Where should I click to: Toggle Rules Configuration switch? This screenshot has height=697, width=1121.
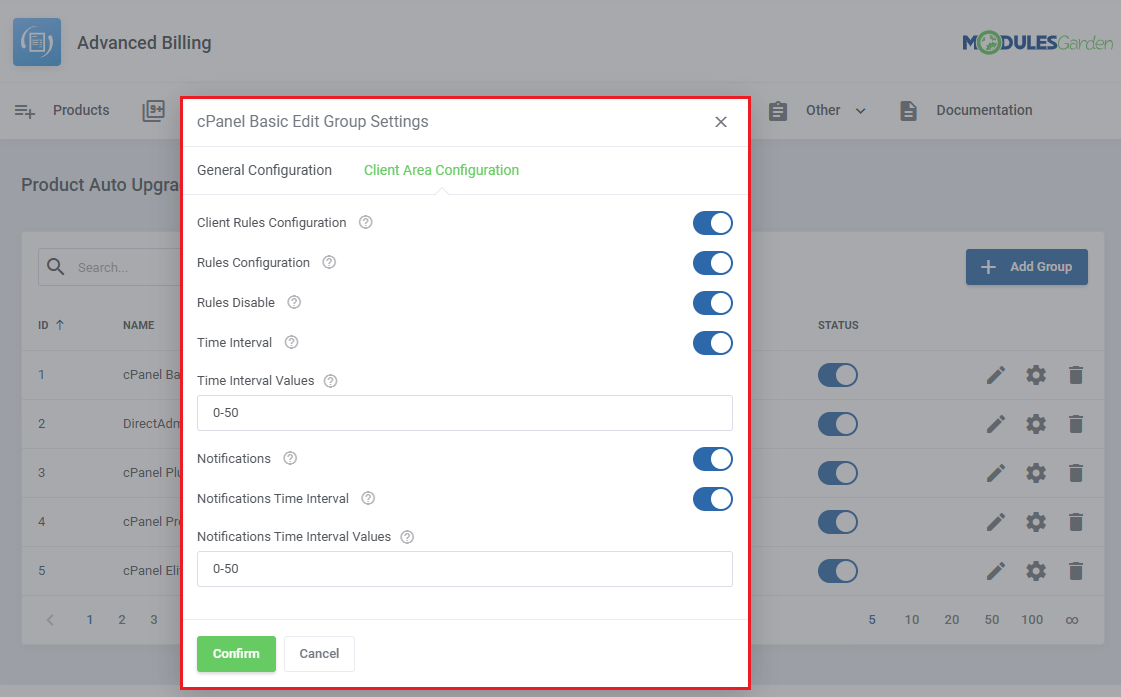pos(713,263)
